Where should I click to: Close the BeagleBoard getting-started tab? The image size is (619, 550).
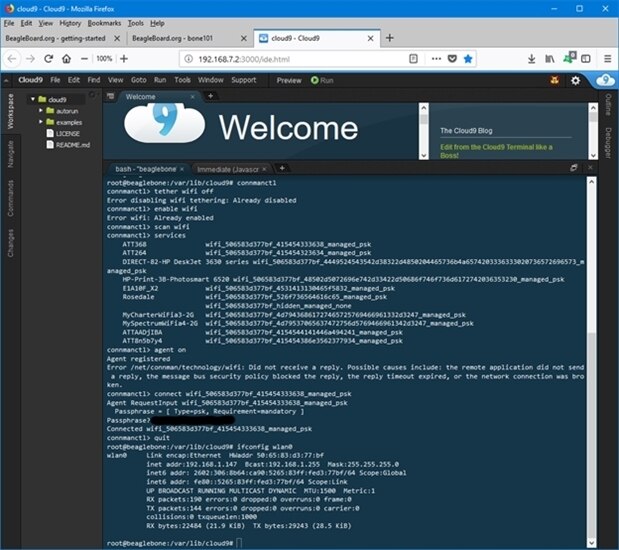click(x=117, y=38)
